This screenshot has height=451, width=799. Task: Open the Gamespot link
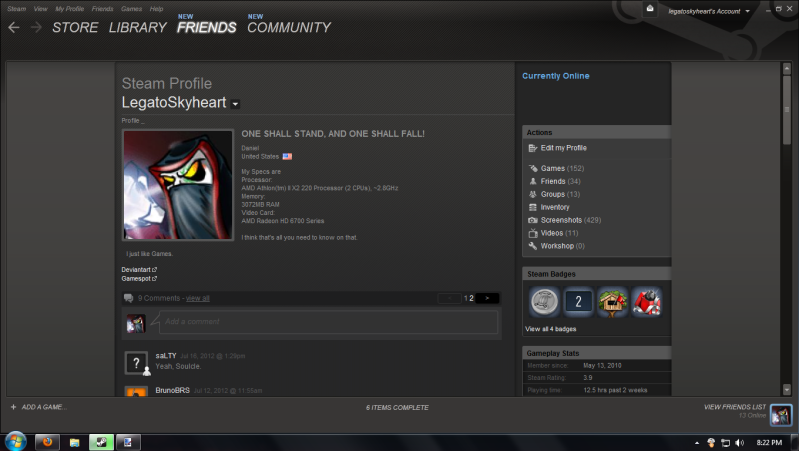click(139, 279)
